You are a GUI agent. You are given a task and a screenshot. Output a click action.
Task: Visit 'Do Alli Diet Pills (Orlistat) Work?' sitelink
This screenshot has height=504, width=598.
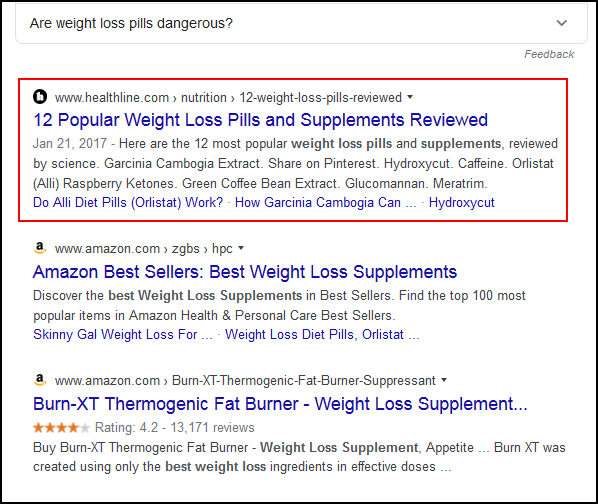coord(128,202)
